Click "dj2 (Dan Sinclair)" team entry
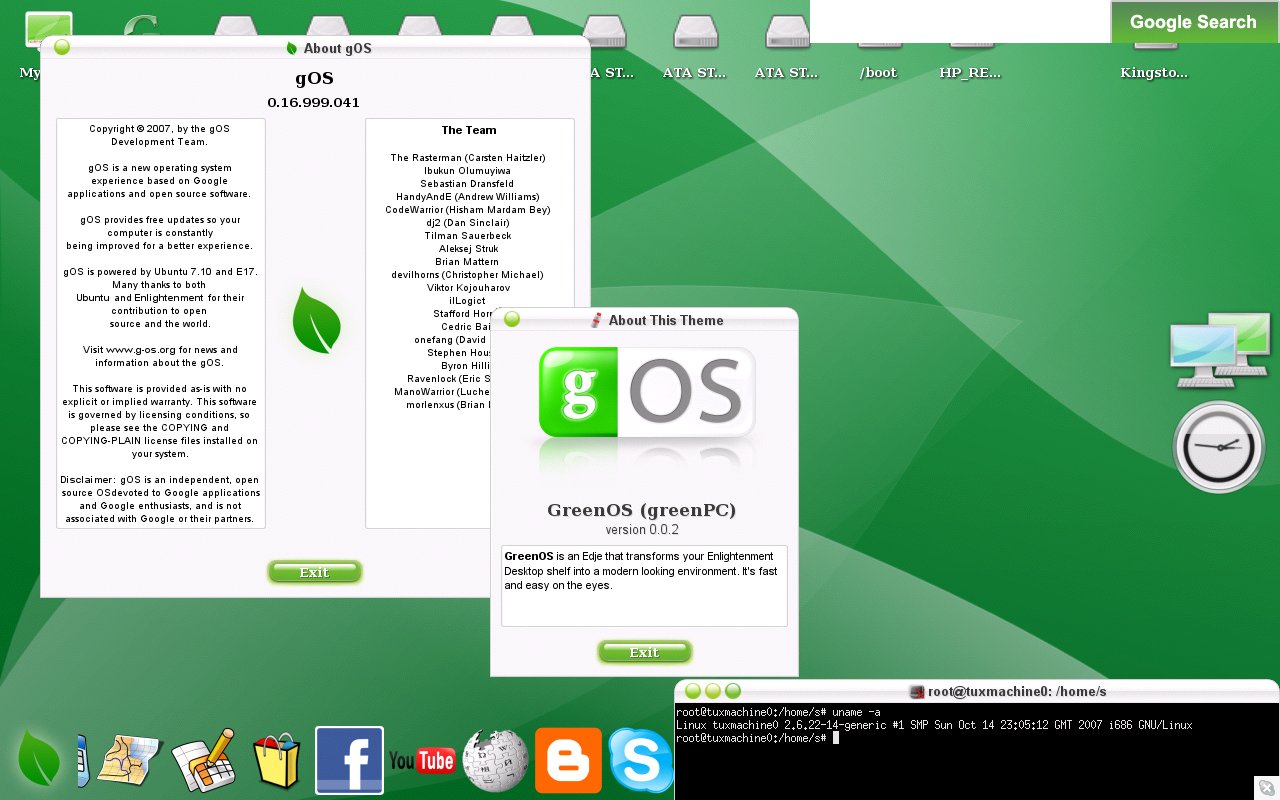This screenshot has width=1280, height=800. (468, 223)
